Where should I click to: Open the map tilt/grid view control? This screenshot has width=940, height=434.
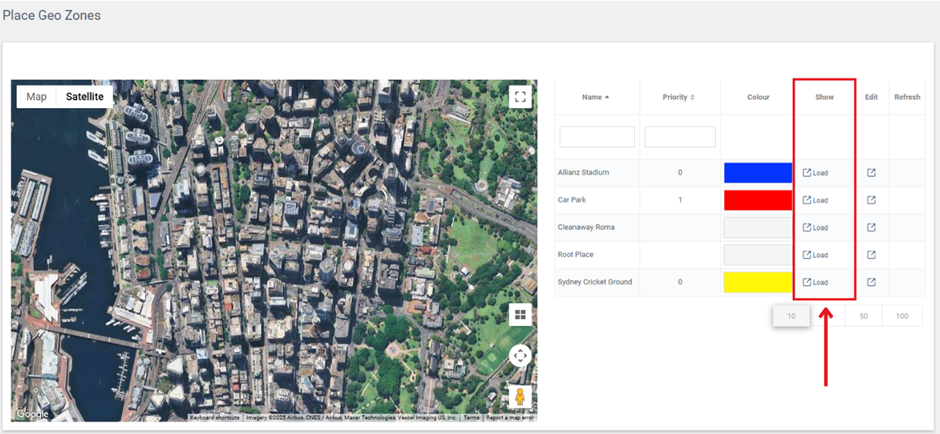pos(520,314)
